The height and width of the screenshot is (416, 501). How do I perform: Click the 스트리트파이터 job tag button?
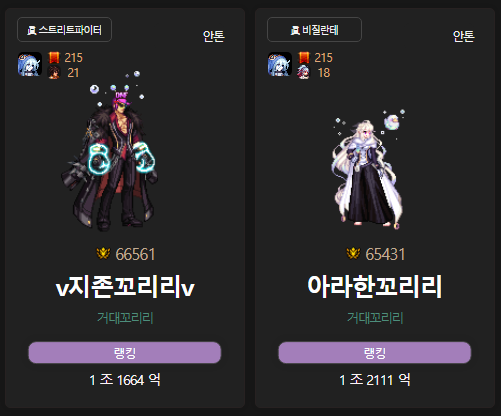(x=64, y=30)
